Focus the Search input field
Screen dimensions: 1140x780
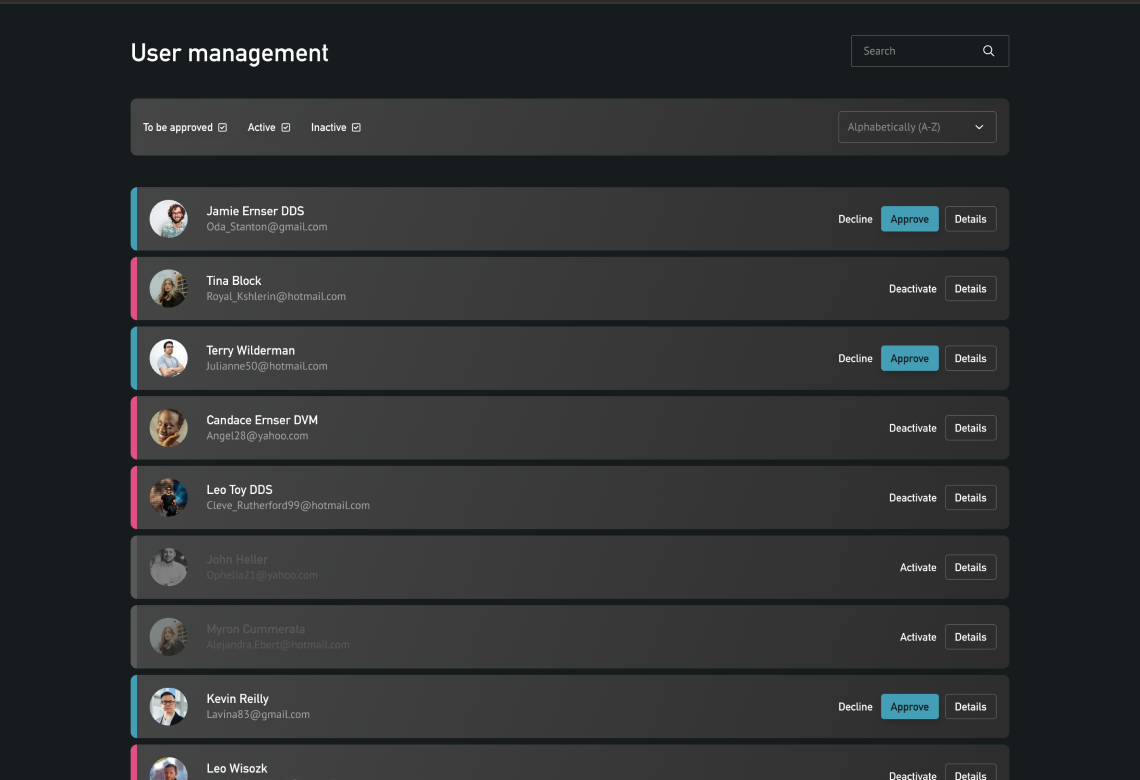929,51
